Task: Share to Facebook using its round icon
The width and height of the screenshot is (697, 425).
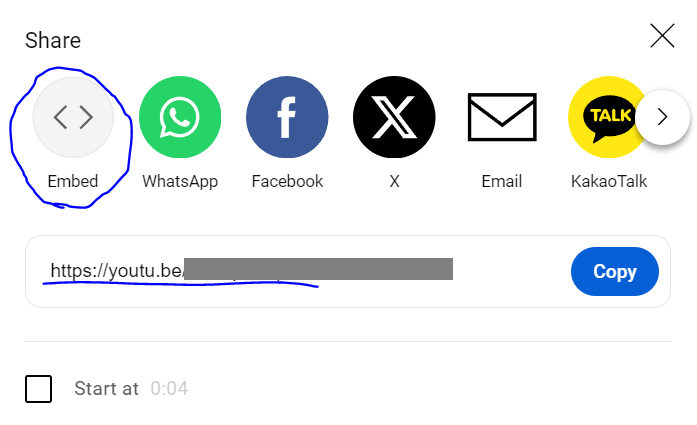Action: click(x=287, y=117)
